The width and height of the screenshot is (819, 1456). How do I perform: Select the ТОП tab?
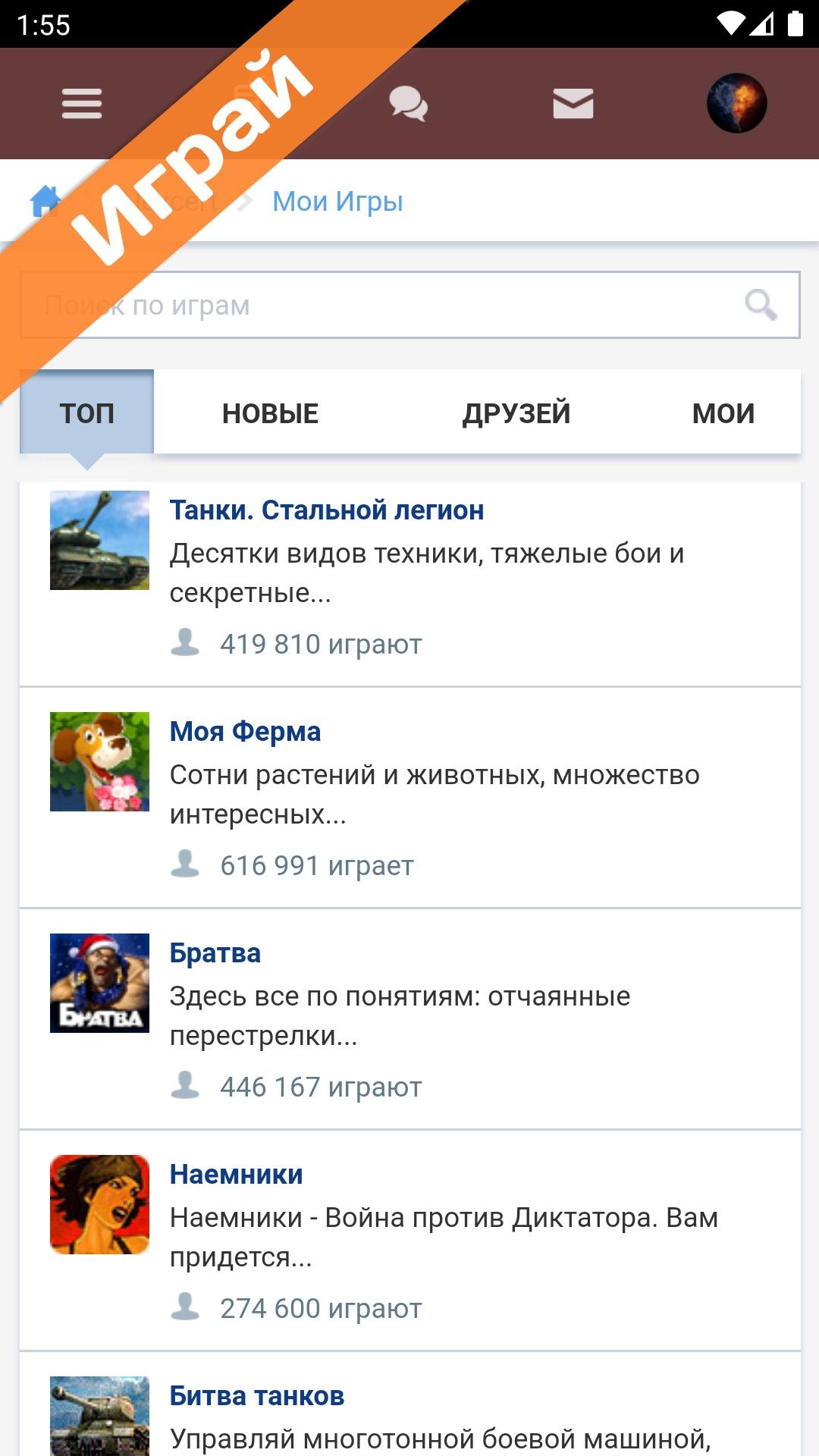tap(87, 413)
